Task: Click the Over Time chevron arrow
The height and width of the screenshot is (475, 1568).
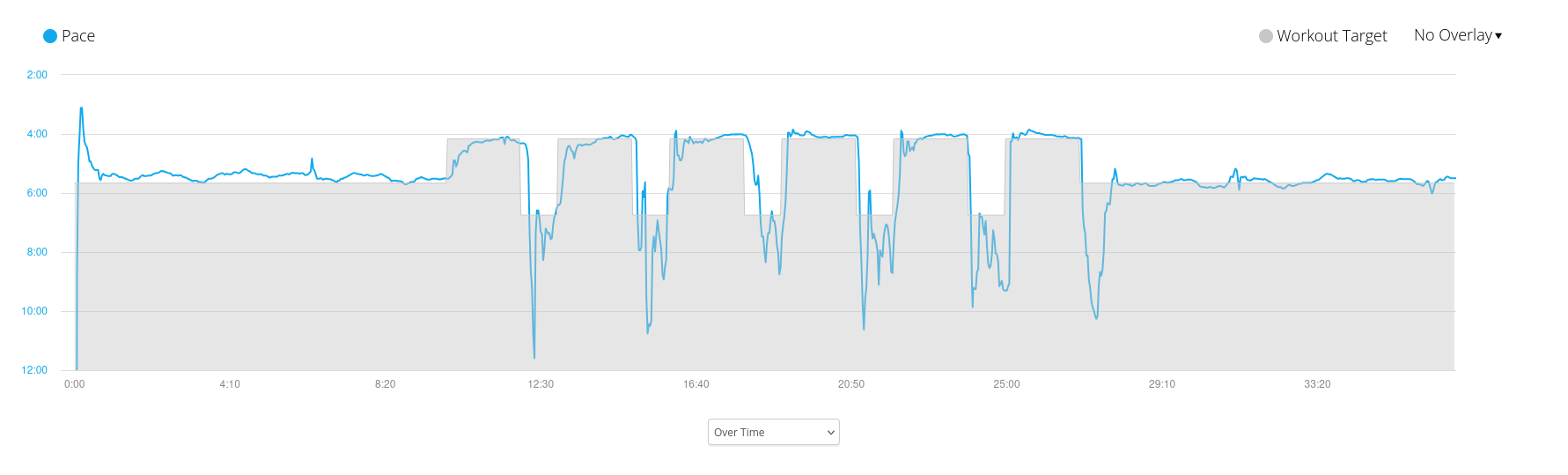Action: pyautogui.click(x=830, y=433)
